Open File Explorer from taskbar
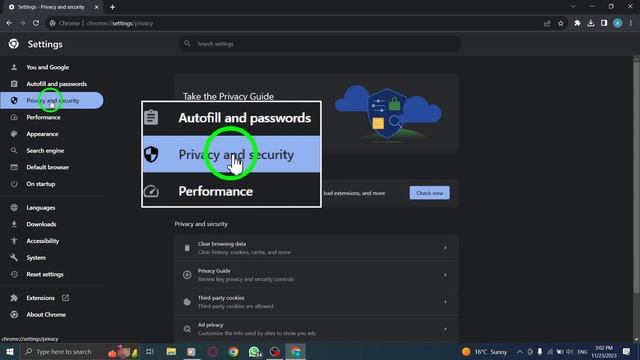 pos(171,351)
